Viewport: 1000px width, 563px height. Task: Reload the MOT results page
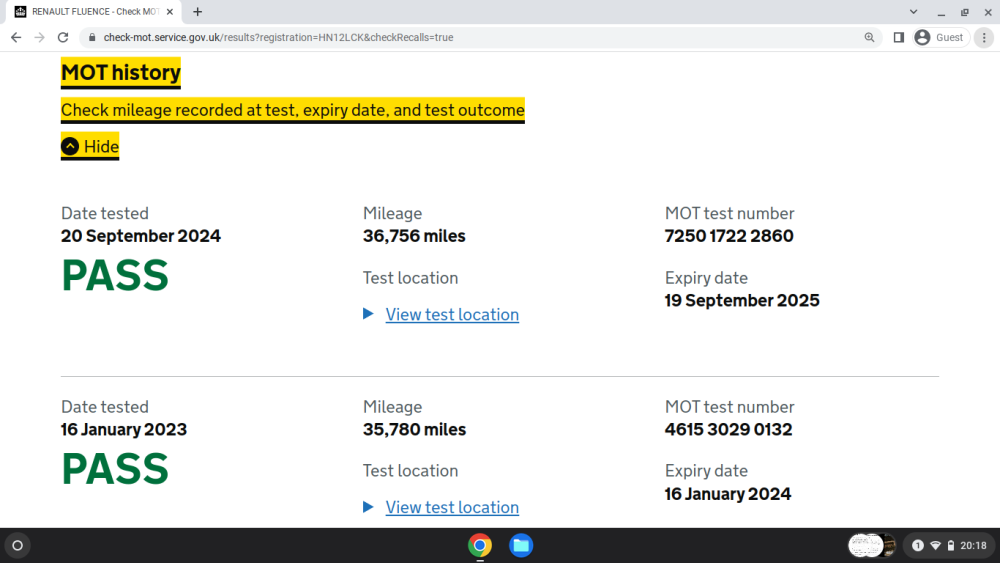tap(62, 38)
